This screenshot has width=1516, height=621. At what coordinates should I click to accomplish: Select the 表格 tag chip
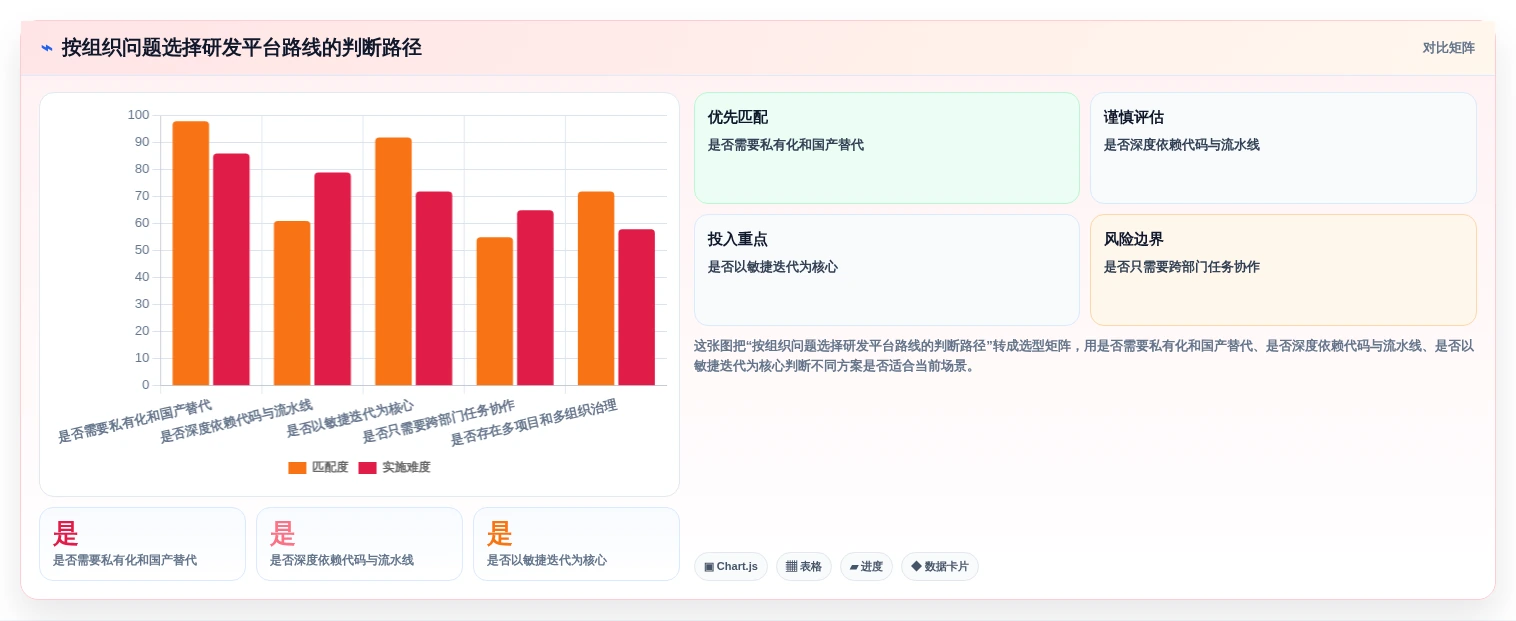(x=804, y=567)
